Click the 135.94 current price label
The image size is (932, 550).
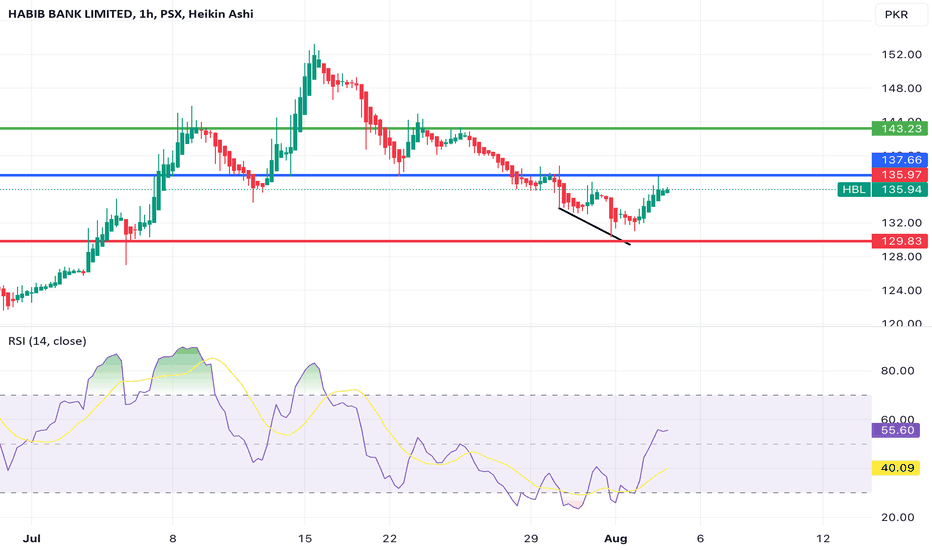(899, 190)
